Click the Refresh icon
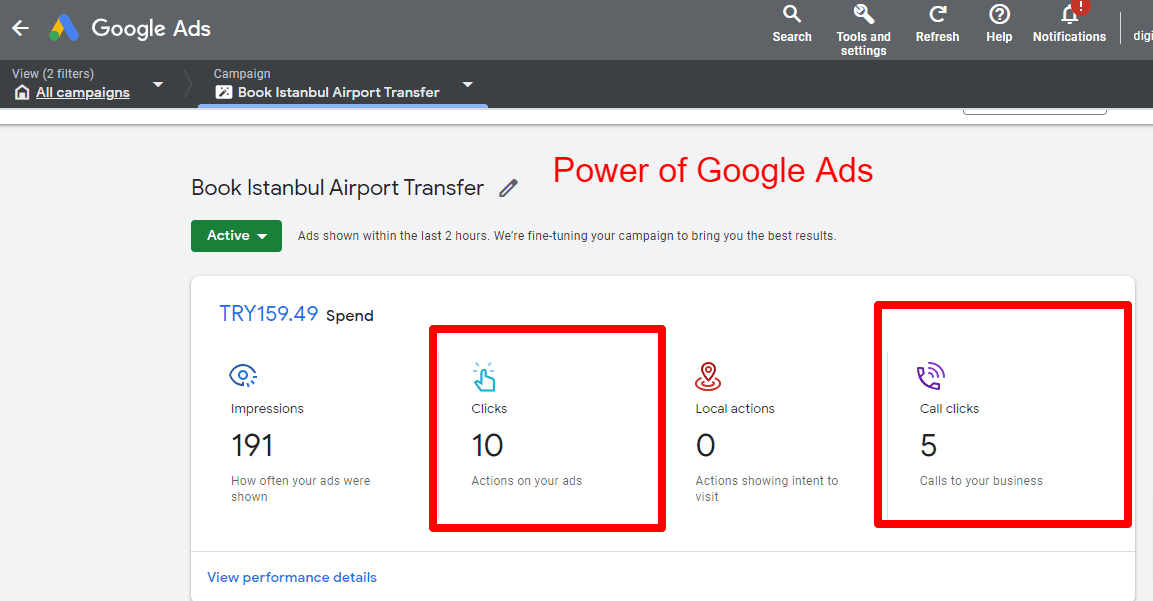The width and height of the screenshot is (1153, 601). (x=937, y=14)
